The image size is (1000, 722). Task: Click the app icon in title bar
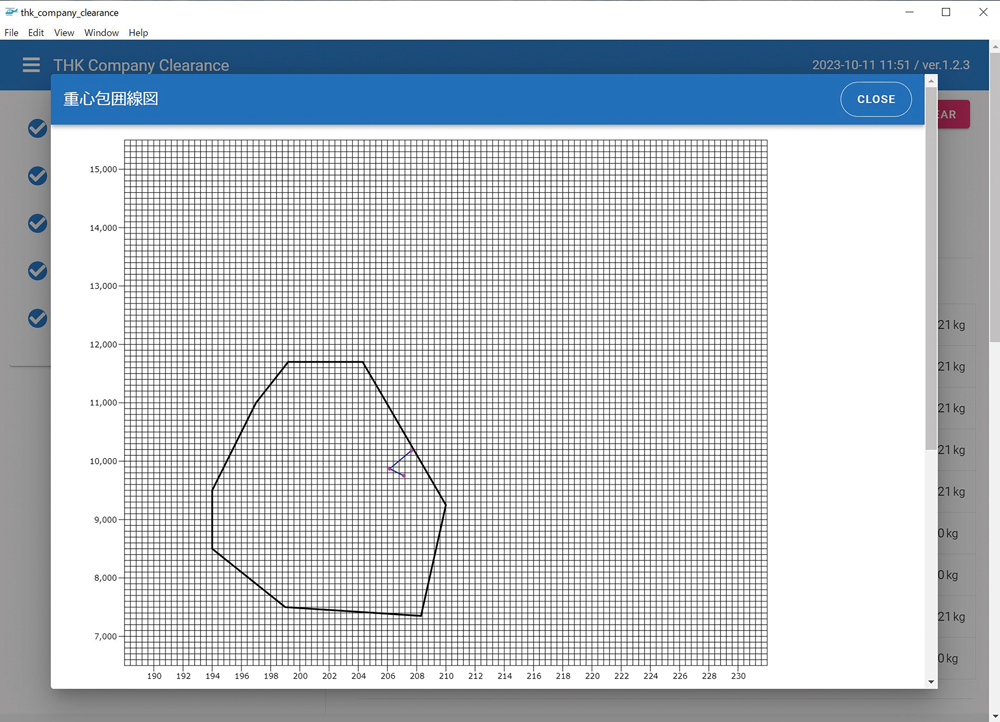pyautogui.click(x=11, y=12)
